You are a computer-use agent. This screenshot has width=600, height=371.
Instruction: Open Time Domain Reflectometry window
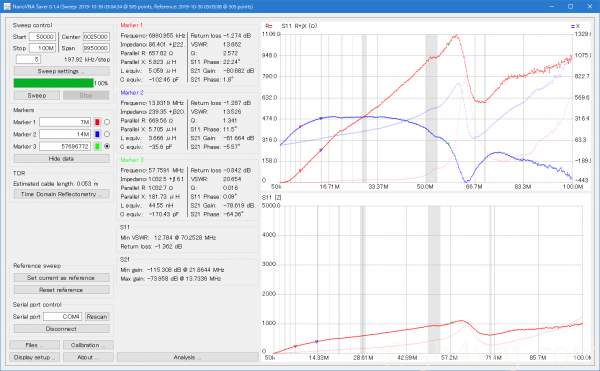[x=62, y=194]
